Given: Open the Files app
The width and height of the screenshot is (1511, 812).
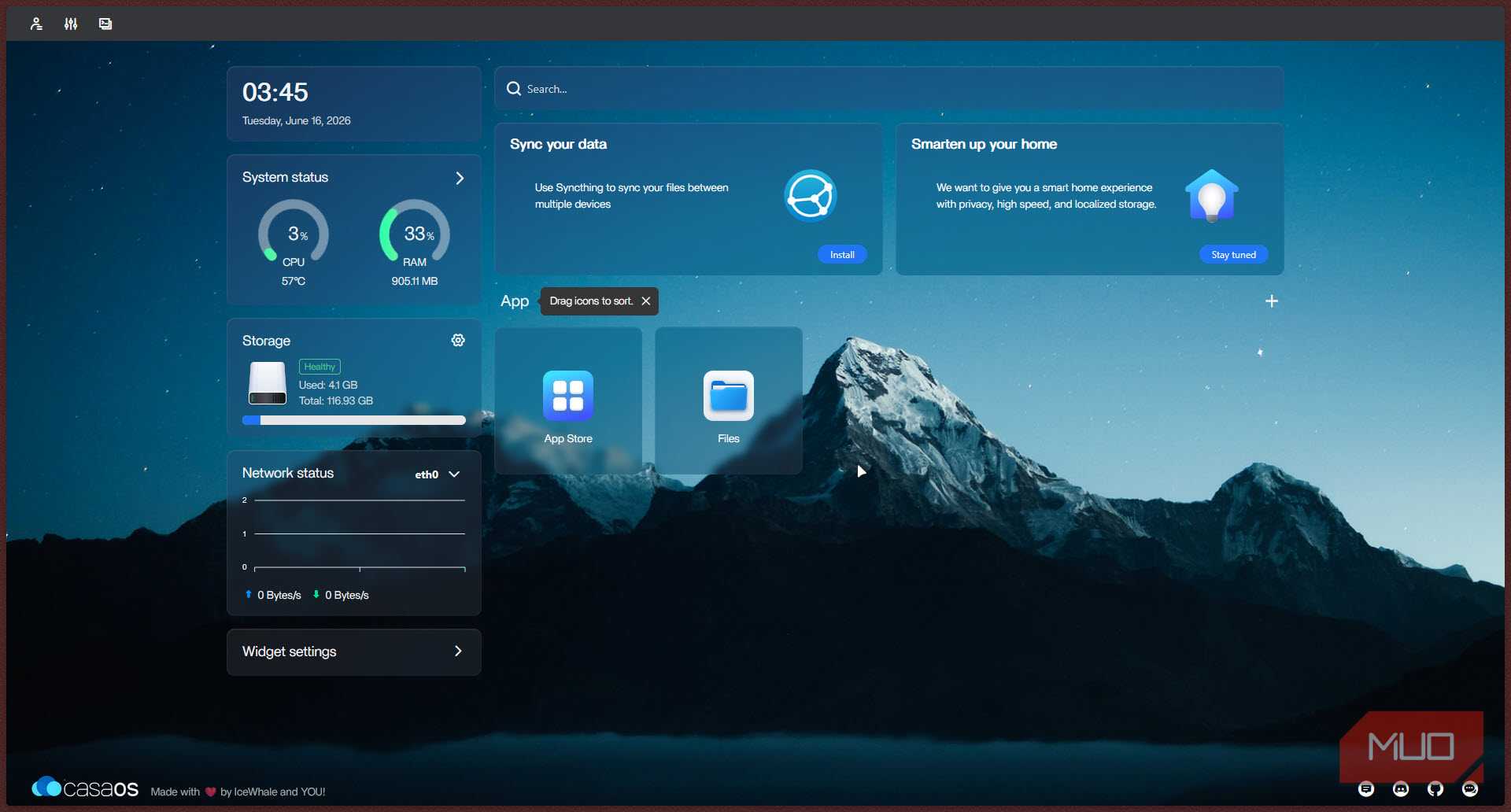Looking at the screenshot, I should tap(729, 400).
